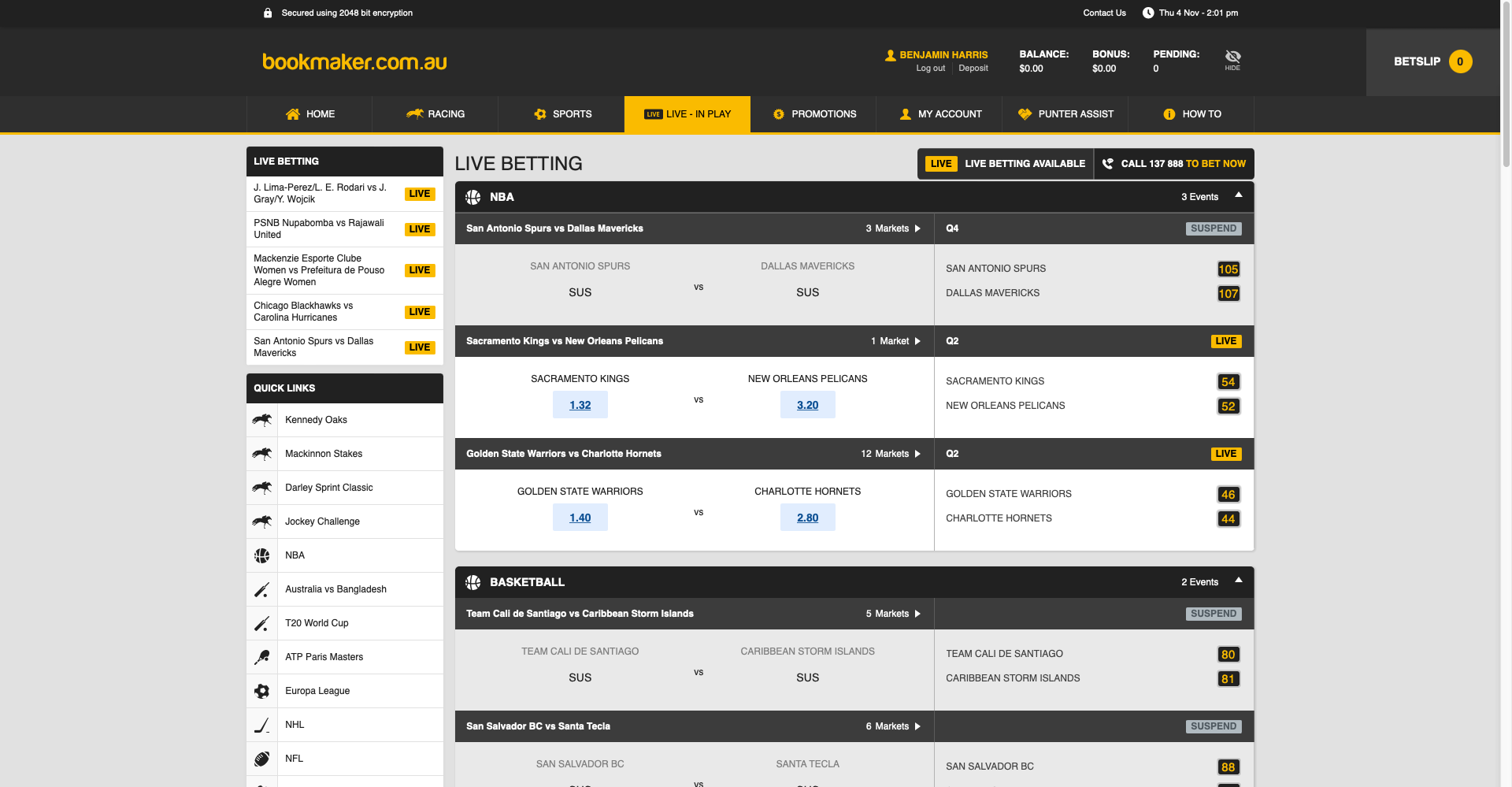The height and width of the screenshot is (787, 1512).
Task: Click user profile icon beside Benjamin Harris
Action: (890, 55)
